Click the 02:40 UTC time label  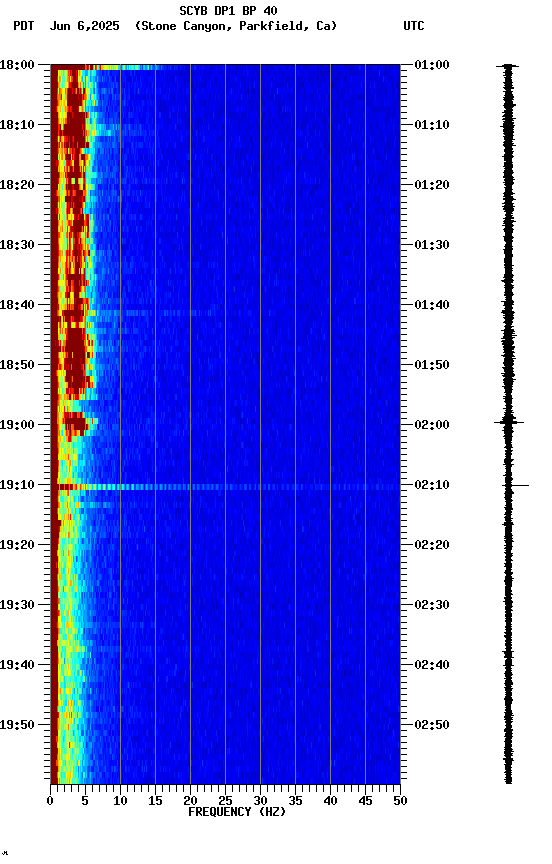(432, 665)
